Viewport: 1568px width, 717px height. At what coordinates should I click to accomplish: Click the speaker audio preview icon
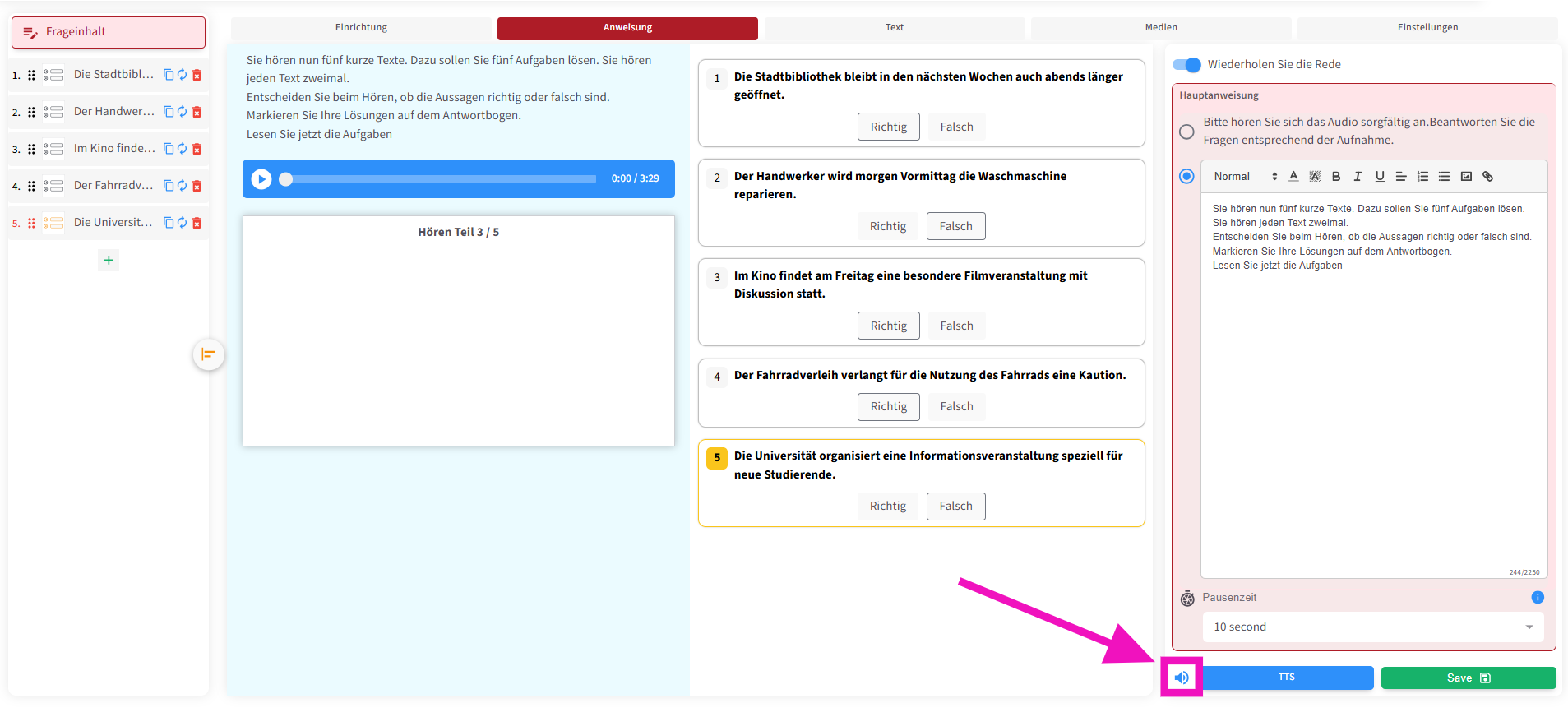tap(1182, 678)
